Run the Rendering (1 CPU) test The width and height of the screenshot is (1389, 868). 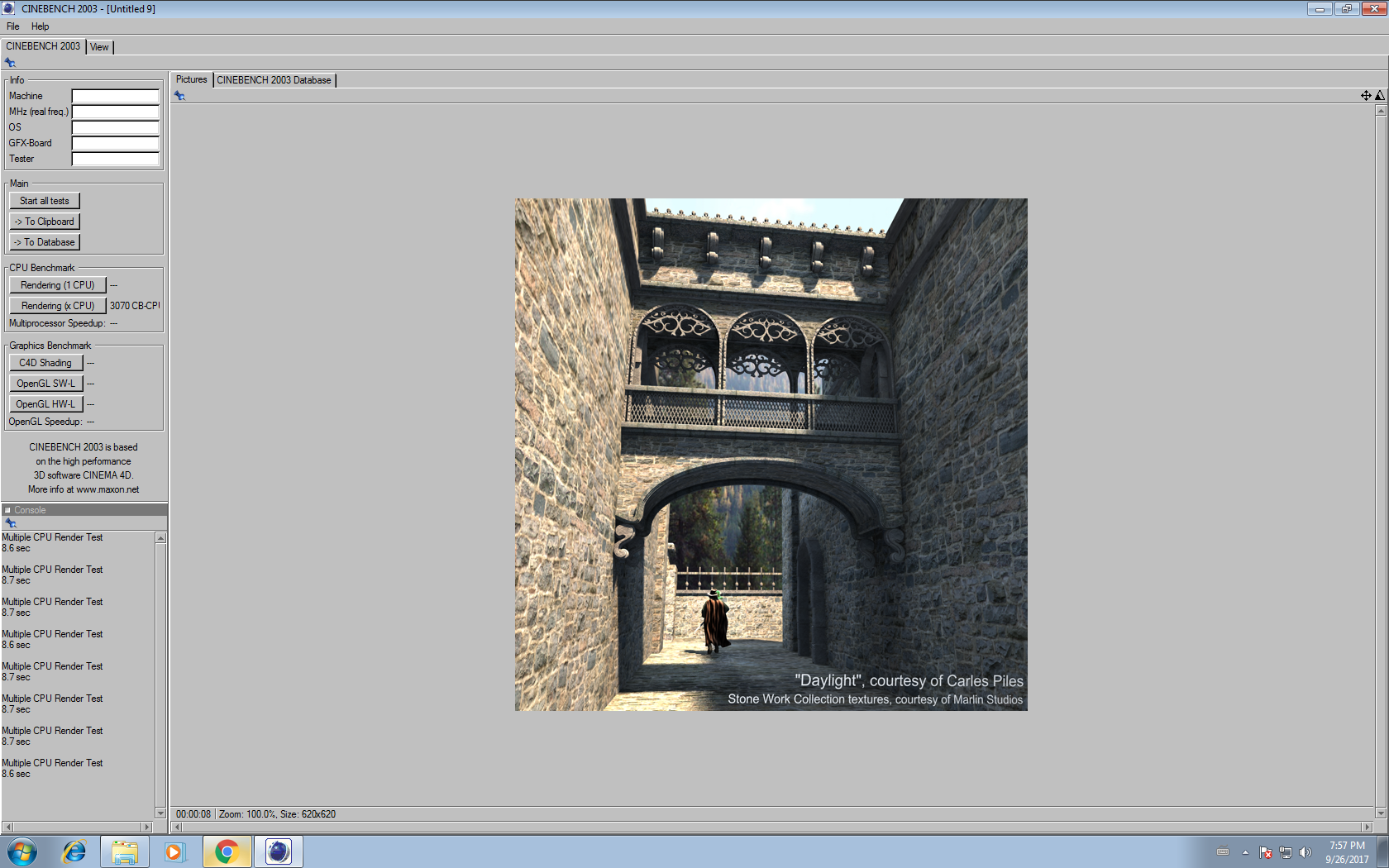58,285
